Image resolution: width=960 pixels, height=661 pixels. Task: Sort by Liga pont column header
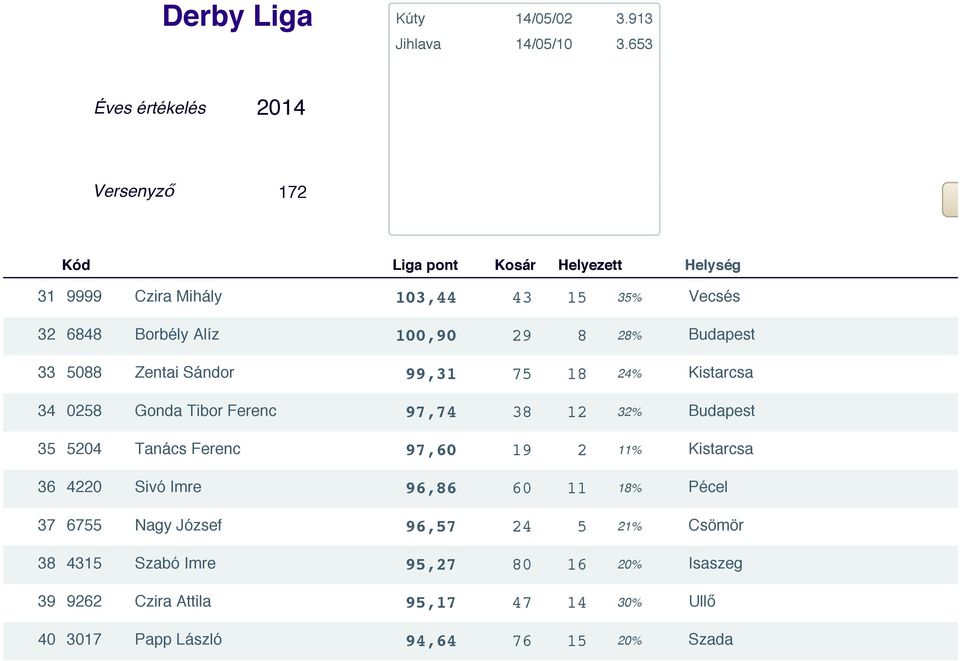pos(425,265)
